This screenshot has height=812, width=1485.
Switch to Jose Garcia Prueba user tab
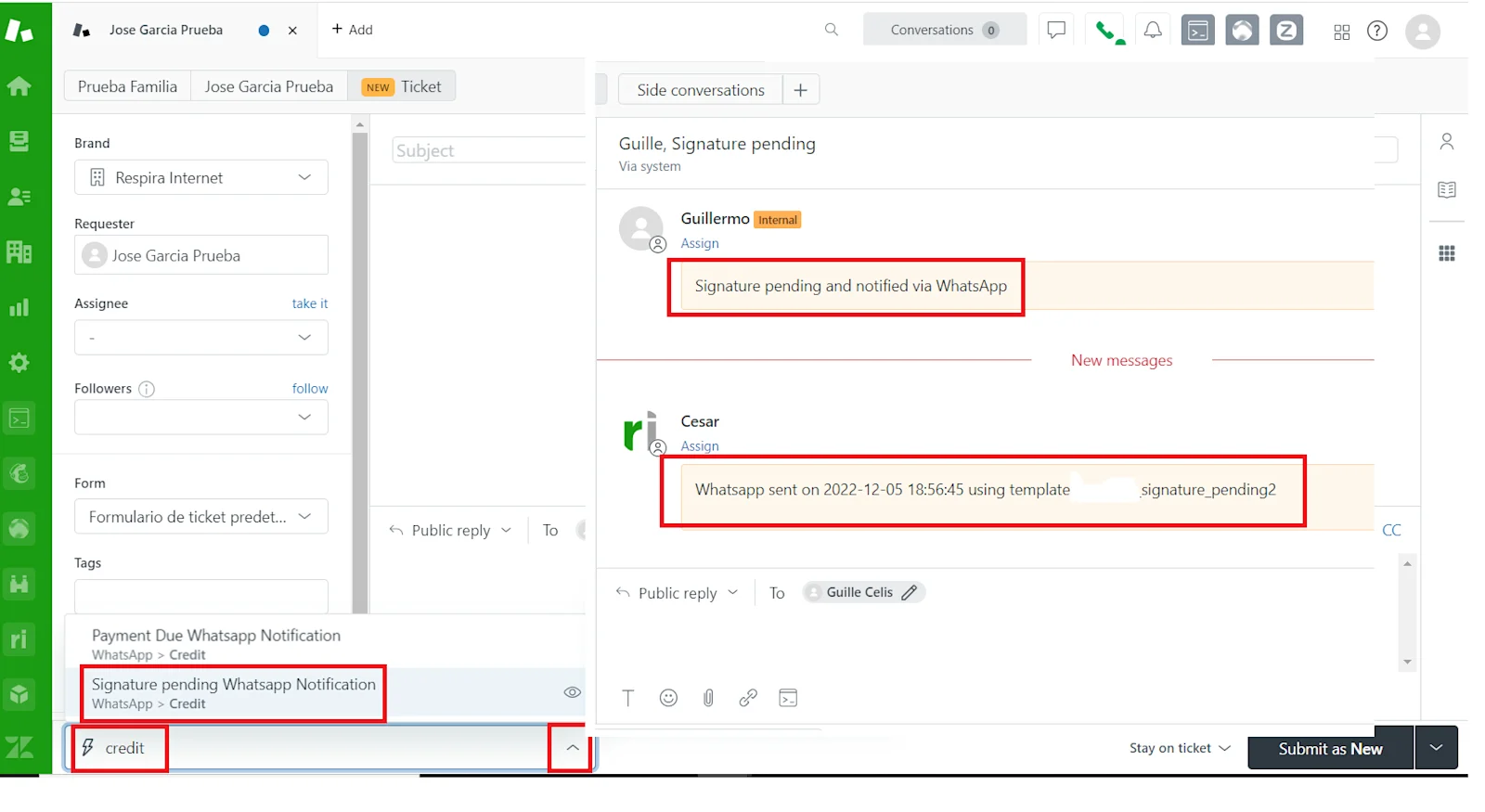click(268, 86)
